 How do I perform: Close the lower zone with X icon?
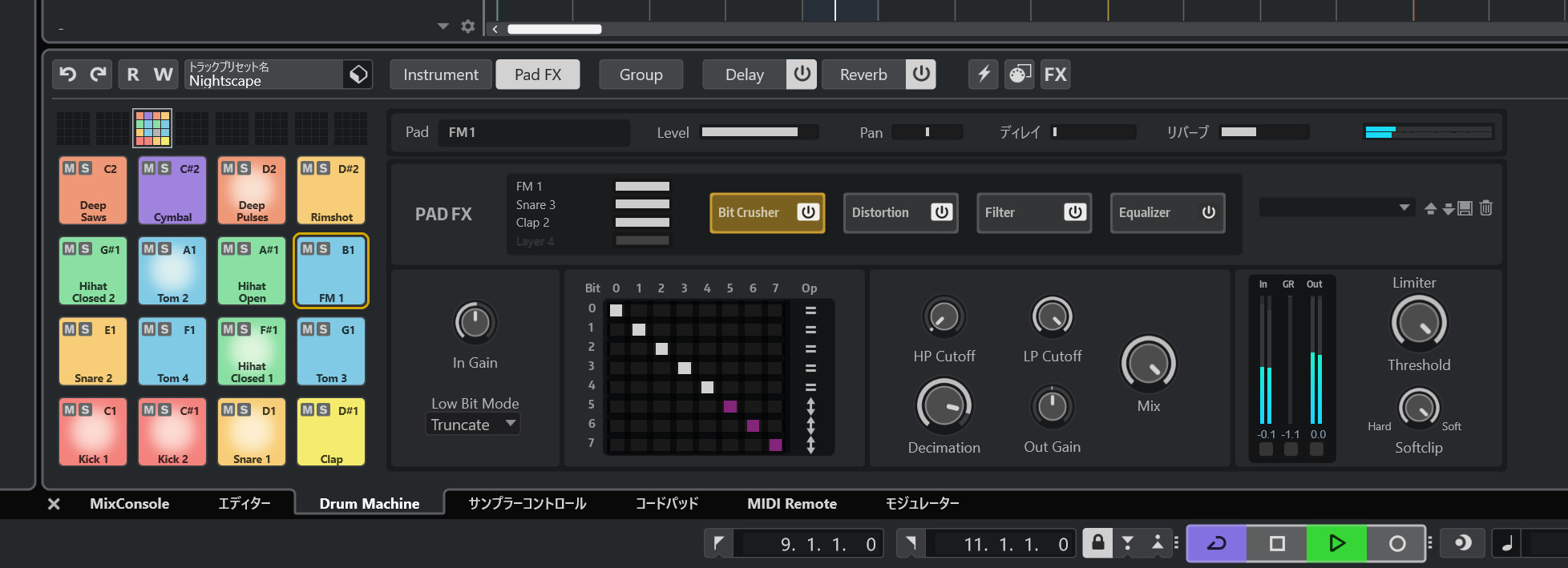tap(54, 504)
